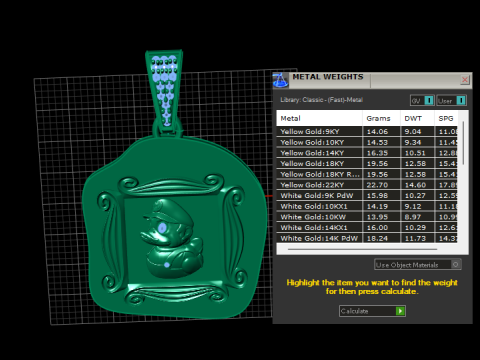Screen dimensions: 480x360
Task: Select the White Gold:10KW row
Action: click(x=367, y=217)
